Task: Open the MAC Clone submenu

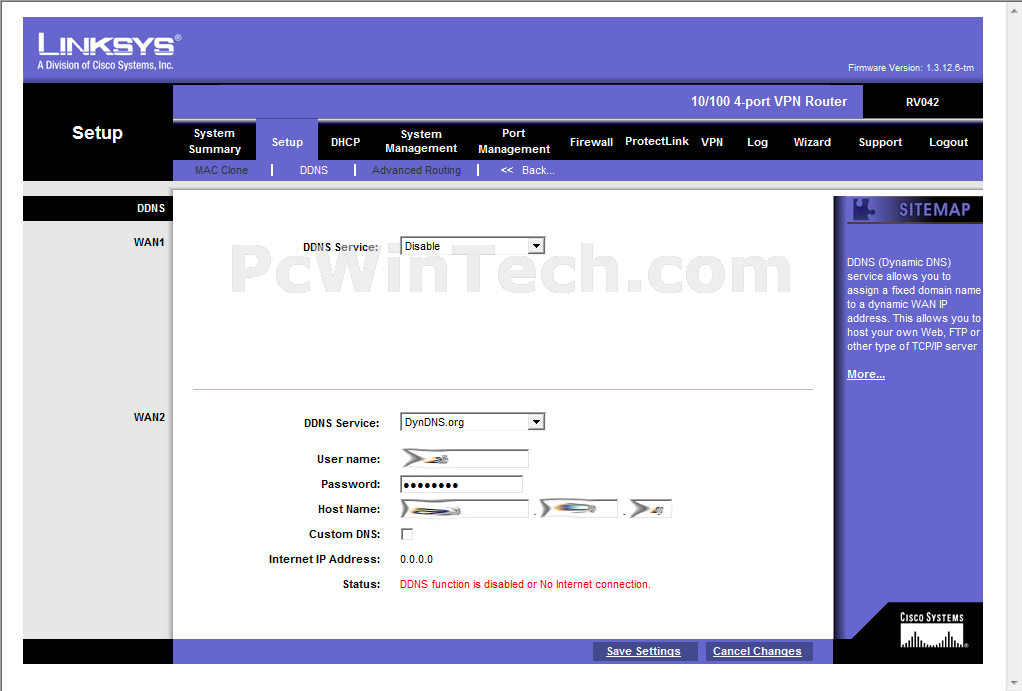Action: tap(221, 170)
